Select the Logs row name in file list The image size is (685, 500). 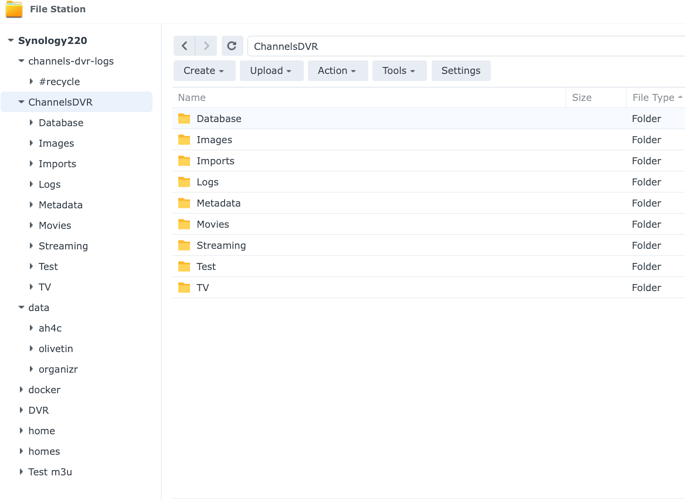pos(208,182)
